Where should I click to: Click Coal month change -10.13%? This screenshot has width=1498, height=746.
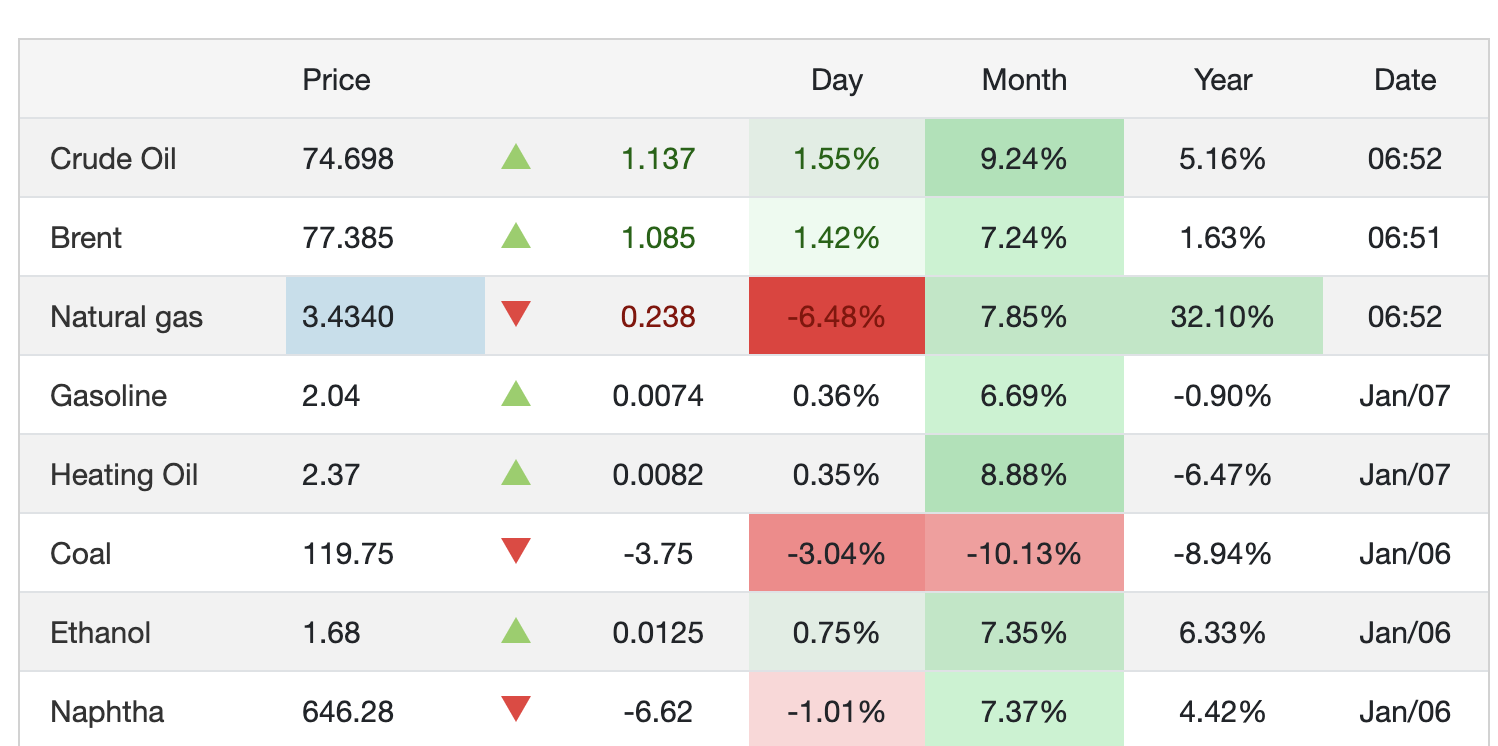coord(1024,554)
